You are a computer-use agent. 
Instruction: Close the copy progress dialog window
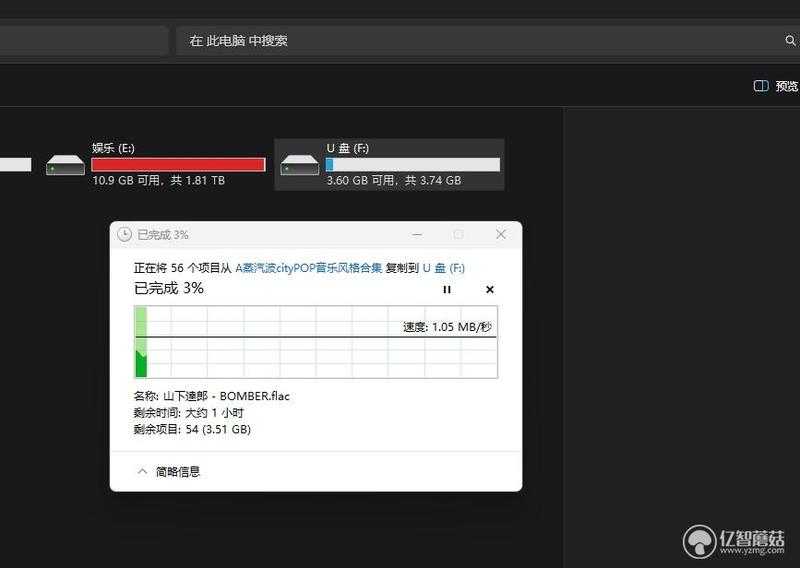[x=501, y=234]
